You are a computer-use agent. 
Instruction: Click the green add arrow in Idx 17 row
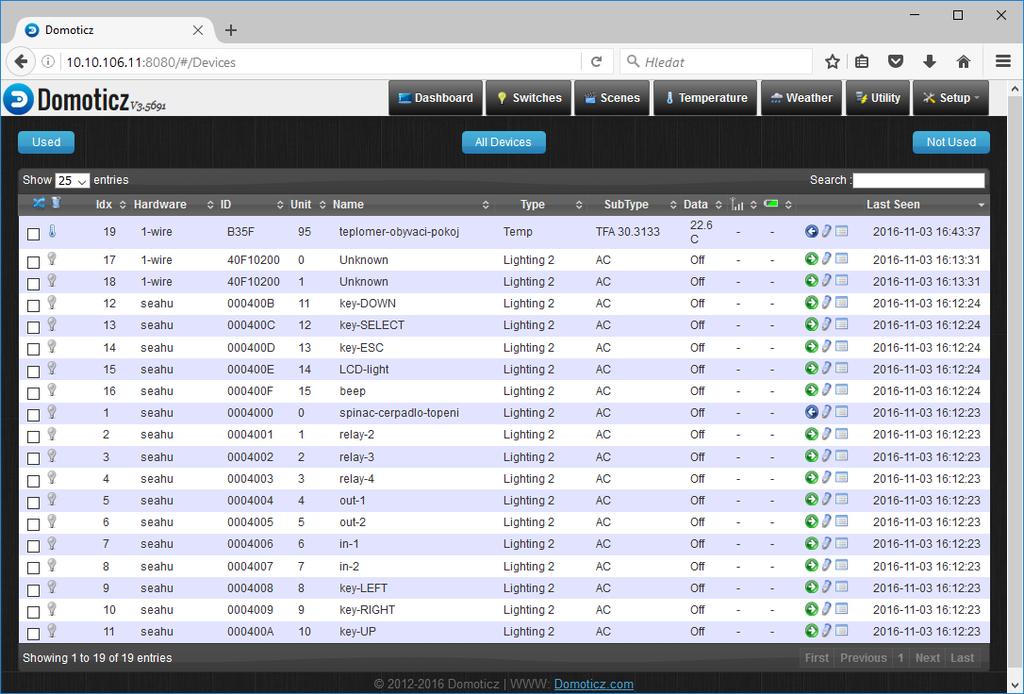pyautogui.click(x=811, y=259)
